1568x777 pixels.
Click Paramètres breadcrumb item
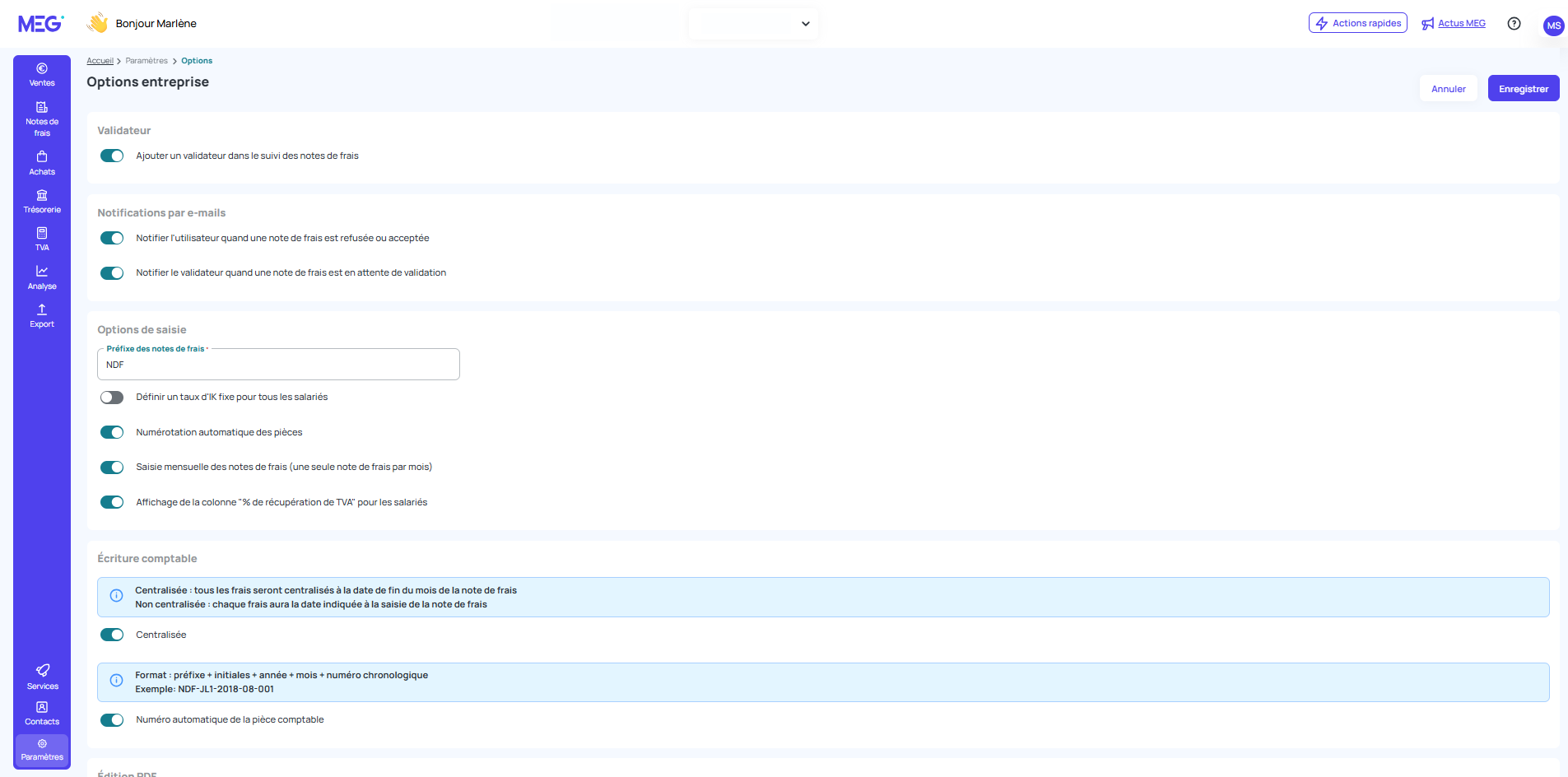tap(147, 61)
